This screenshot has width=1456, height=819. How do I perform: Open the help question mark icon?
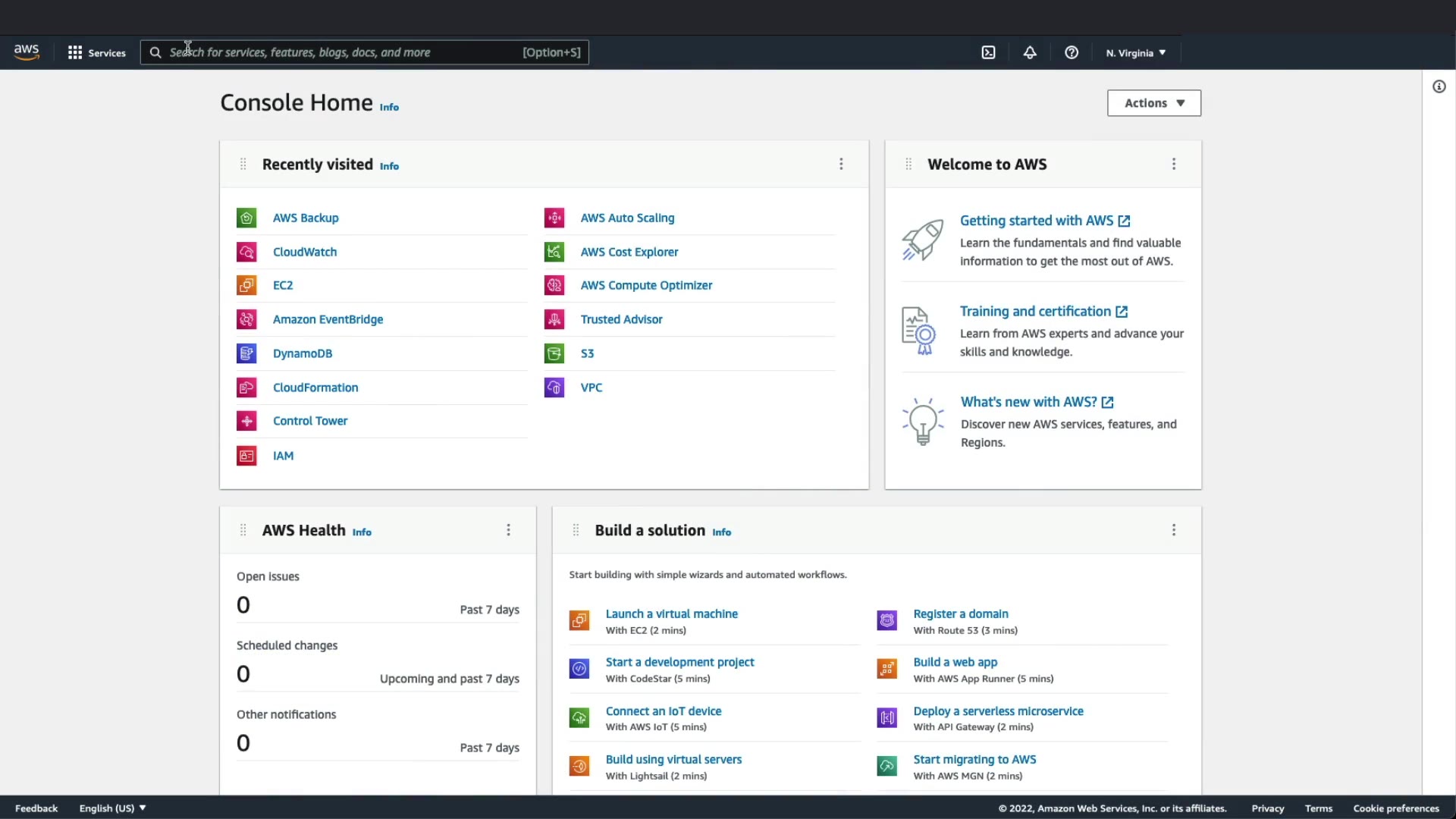coord(1072,52)
